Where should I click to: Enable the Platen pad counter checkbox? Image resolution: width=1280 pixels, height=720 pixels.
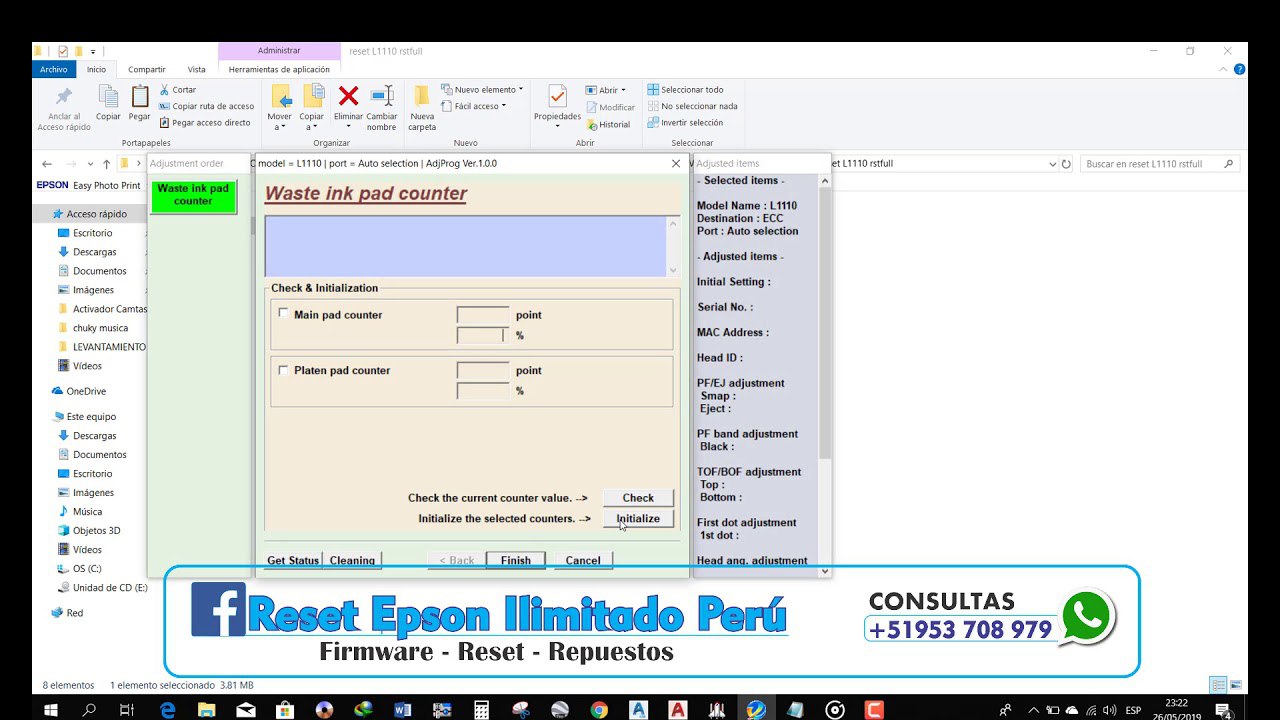click(x=283, y=369)
